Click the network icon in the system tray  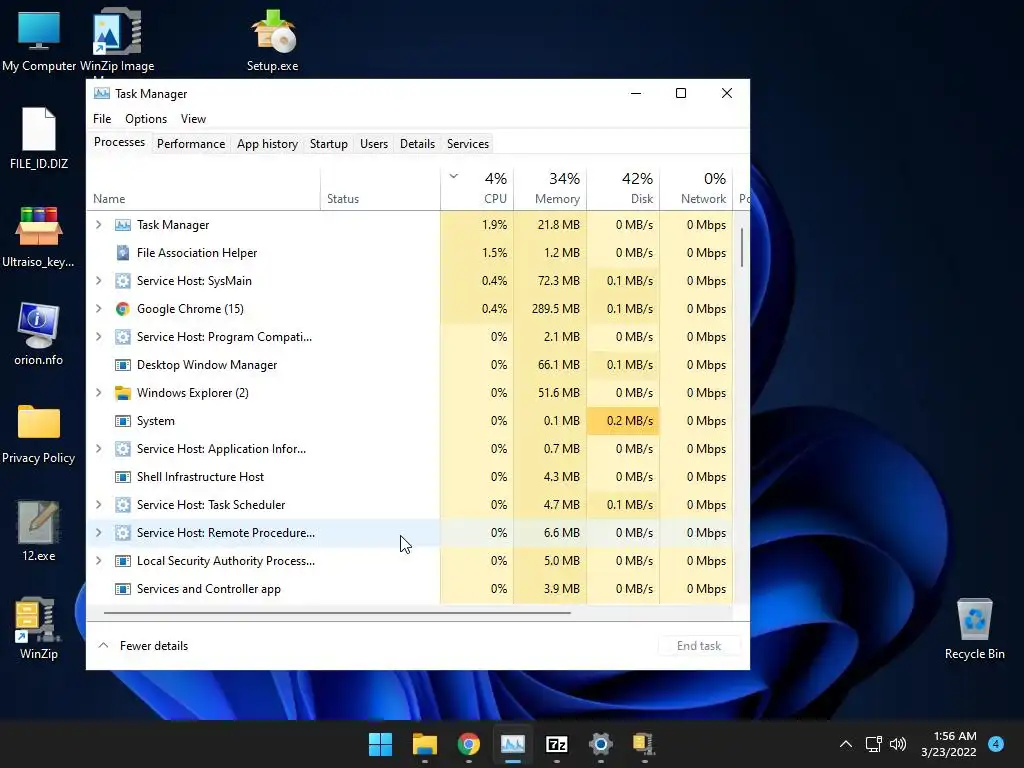873,744
